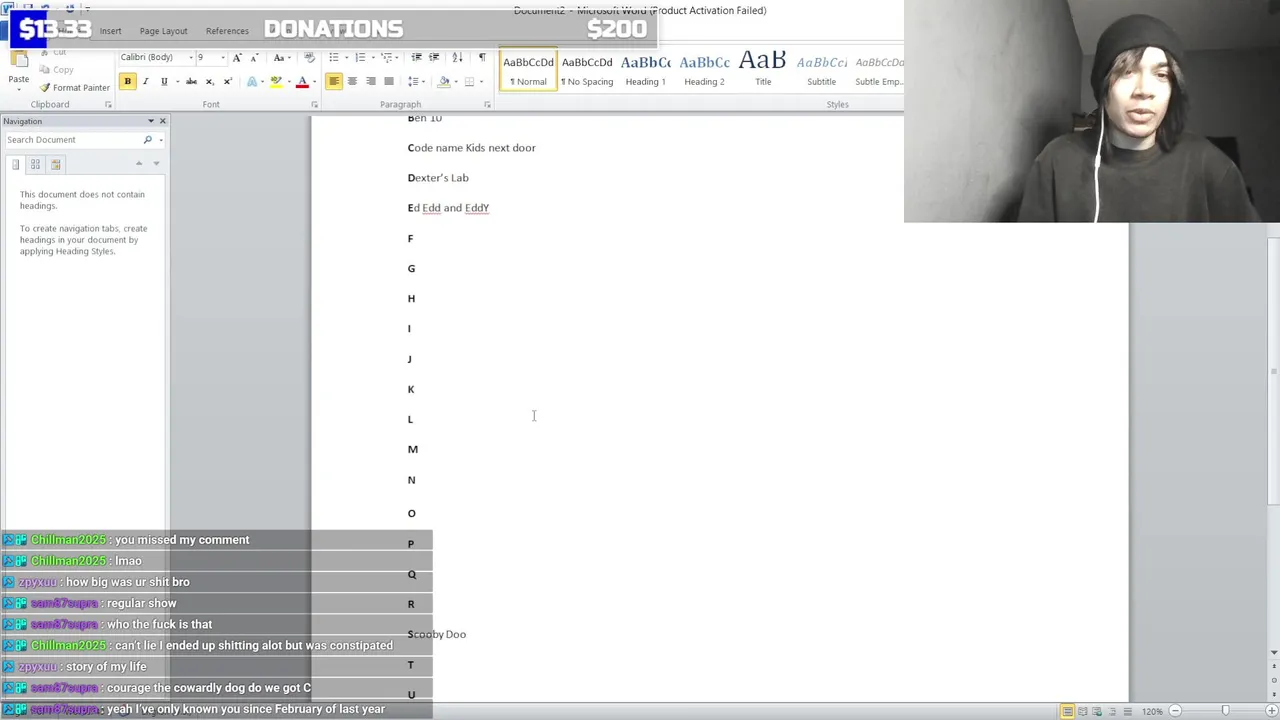Apply the Heading 2 style
1280x720 pixels.
(x=704, y=69)
